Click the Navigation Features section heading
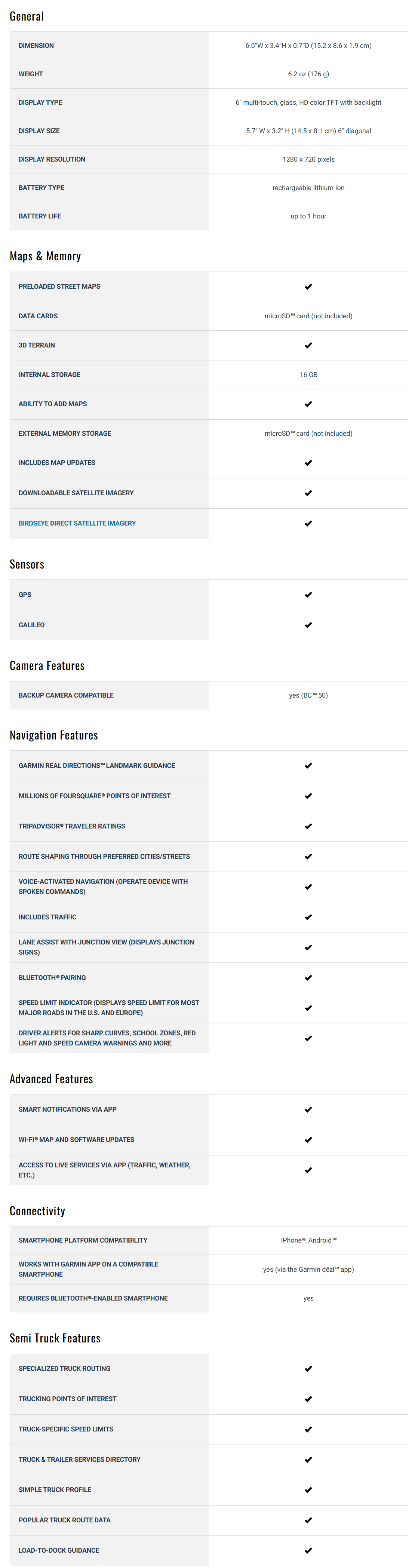This screenshot has height=1568, width=415. [x=53, y=735]
